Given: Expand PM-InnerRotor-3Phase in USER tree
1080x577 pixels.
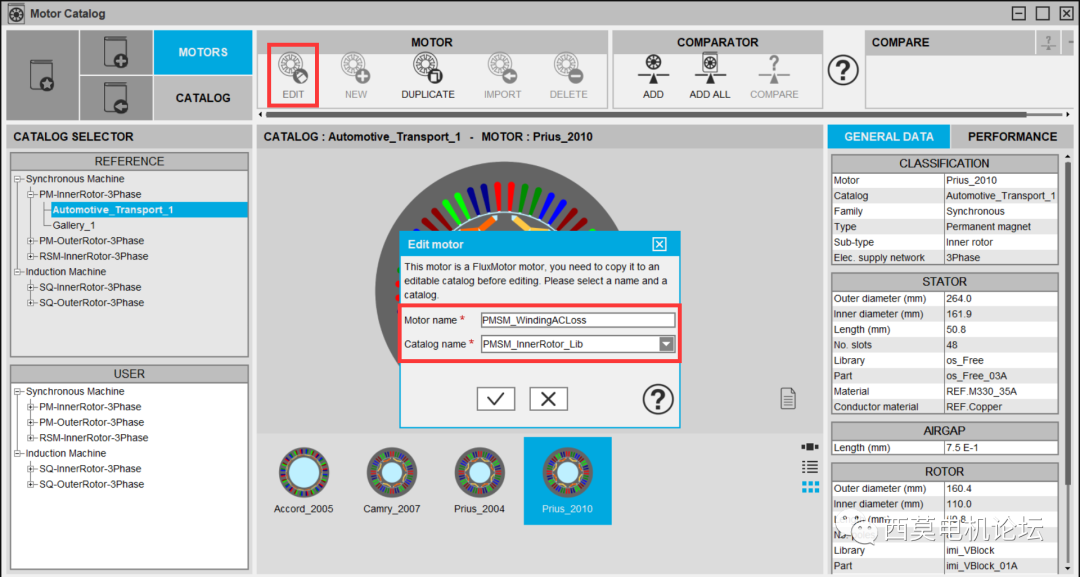Looking at the screenshot, I should point(31,407).
